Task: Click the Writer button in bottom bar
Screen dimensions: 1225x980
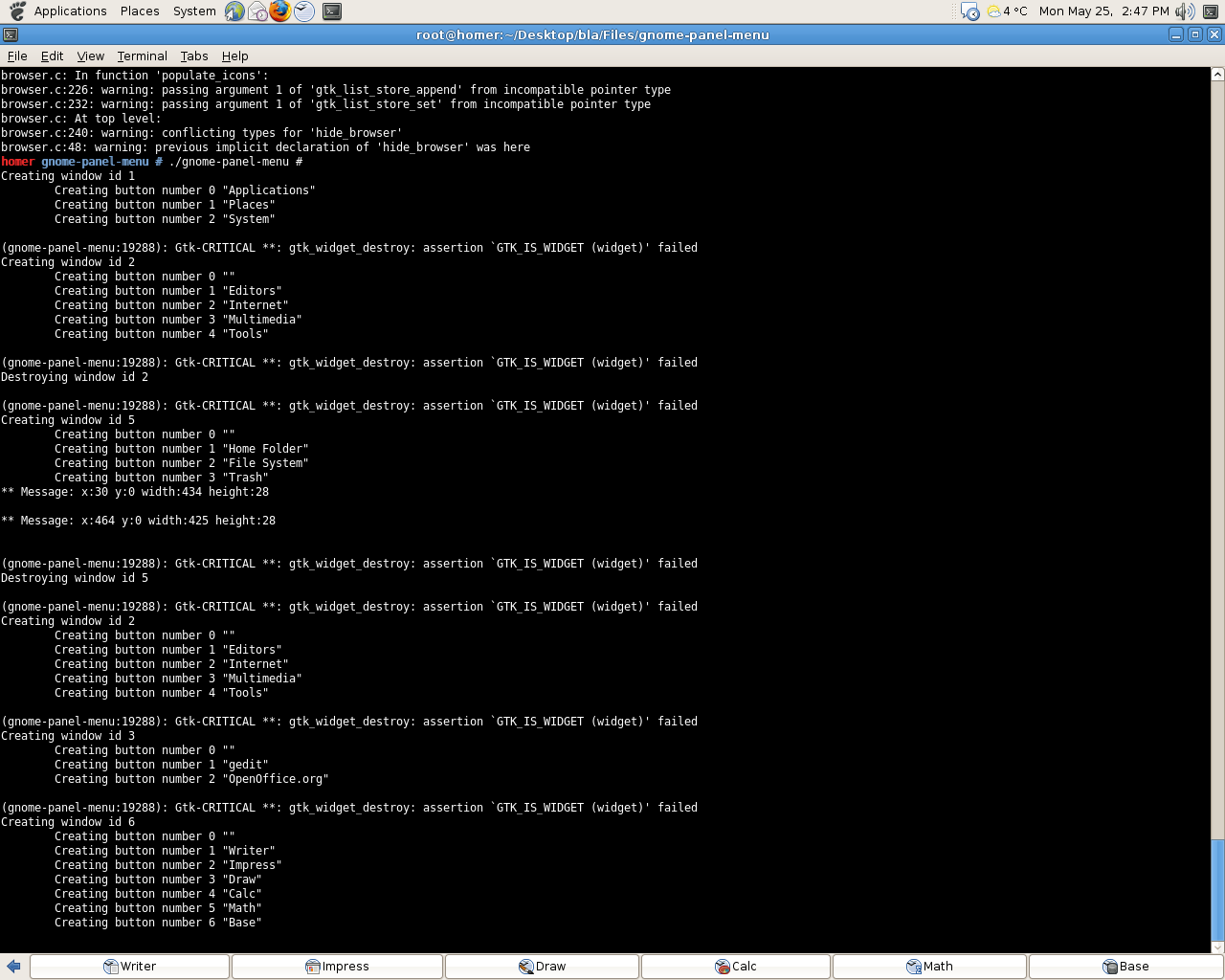Action: (x=129, y=967)
